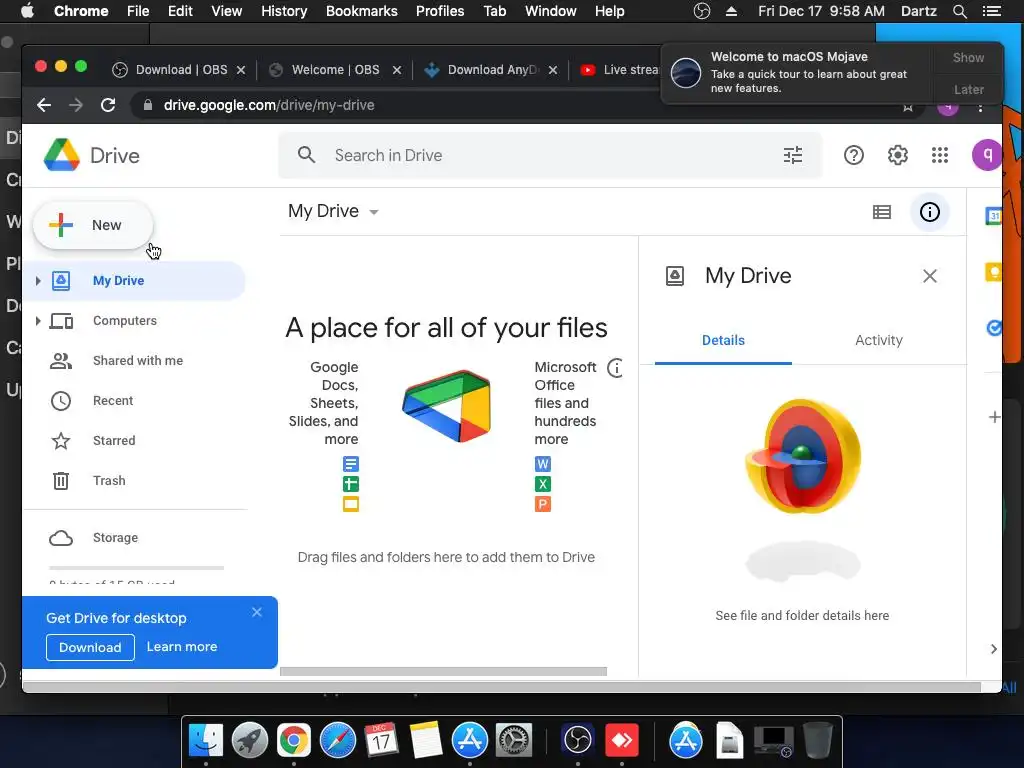Open Google Drive logo home link

[x=92, y=155]
